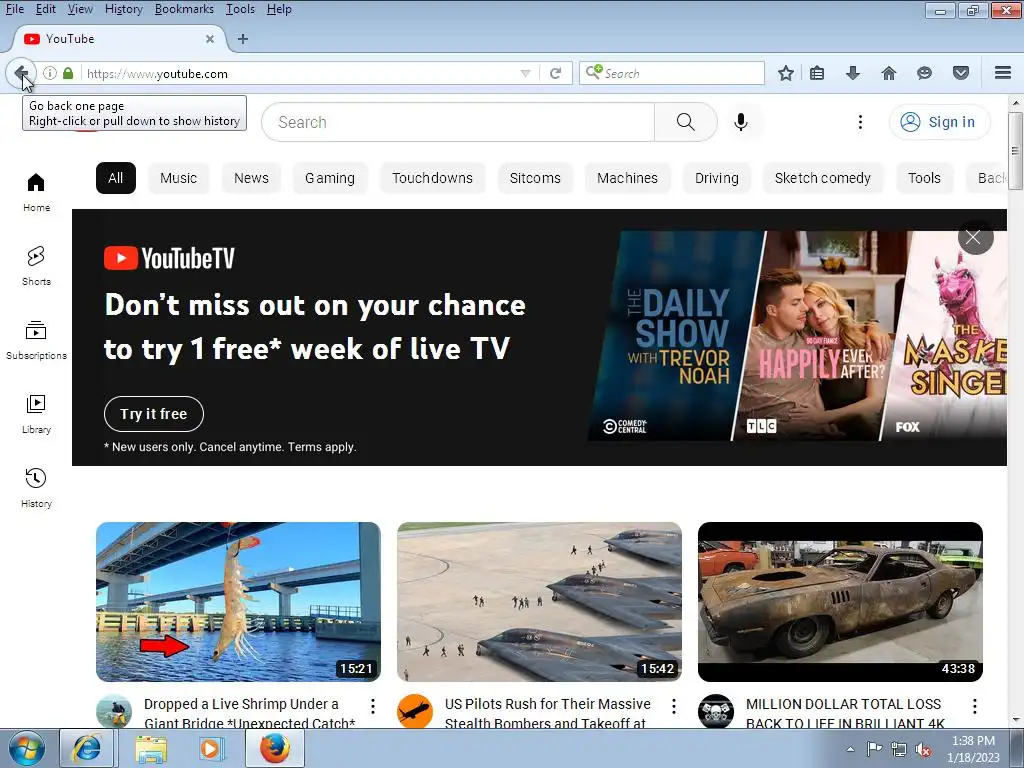Open Shorts from the sidebar
Image resolution: width=1024 pixels, height=768 pixels.
37,266
